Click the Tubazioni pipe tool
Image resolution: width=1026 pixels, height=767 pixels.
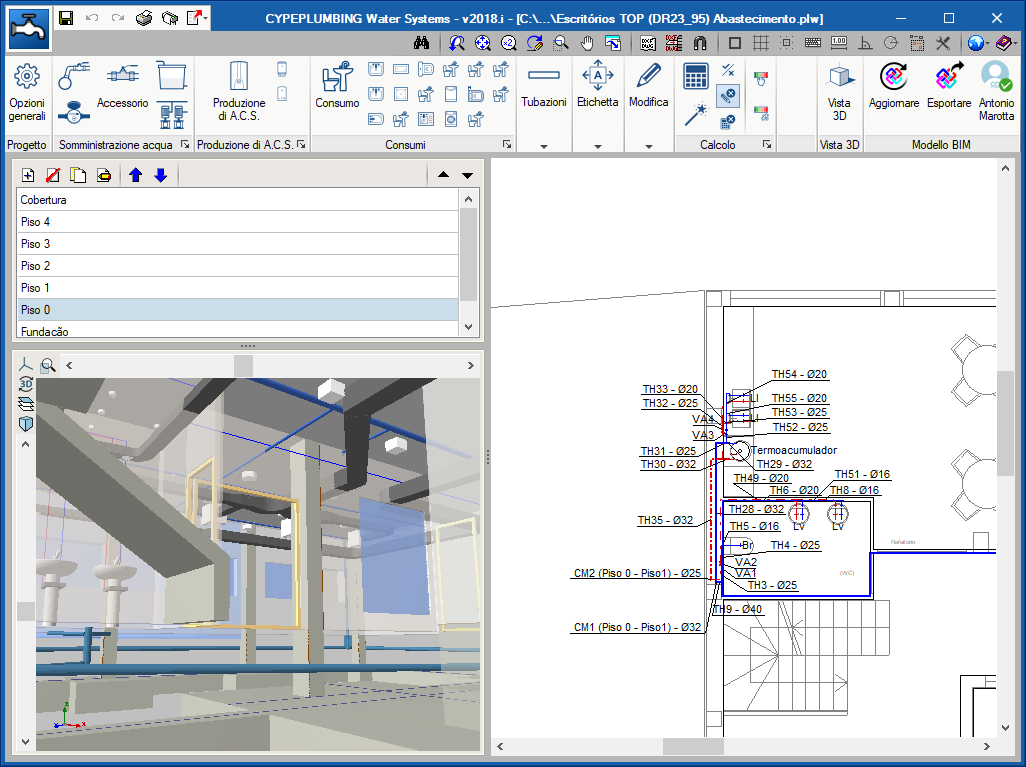coord(544,85)
